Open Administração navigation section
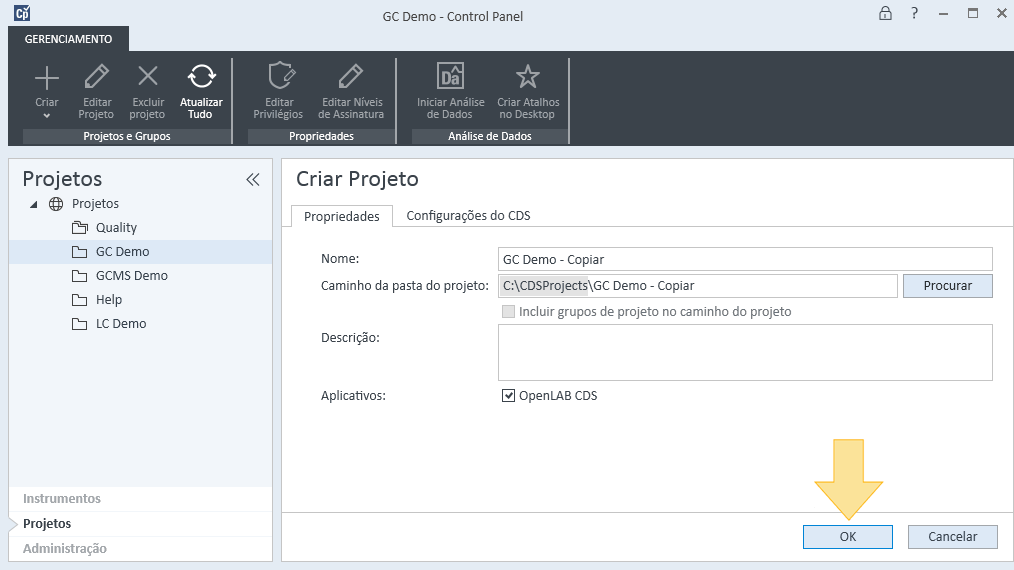Image resolution: width=1014 pixels, height=570 pixels. click(140, 549)
